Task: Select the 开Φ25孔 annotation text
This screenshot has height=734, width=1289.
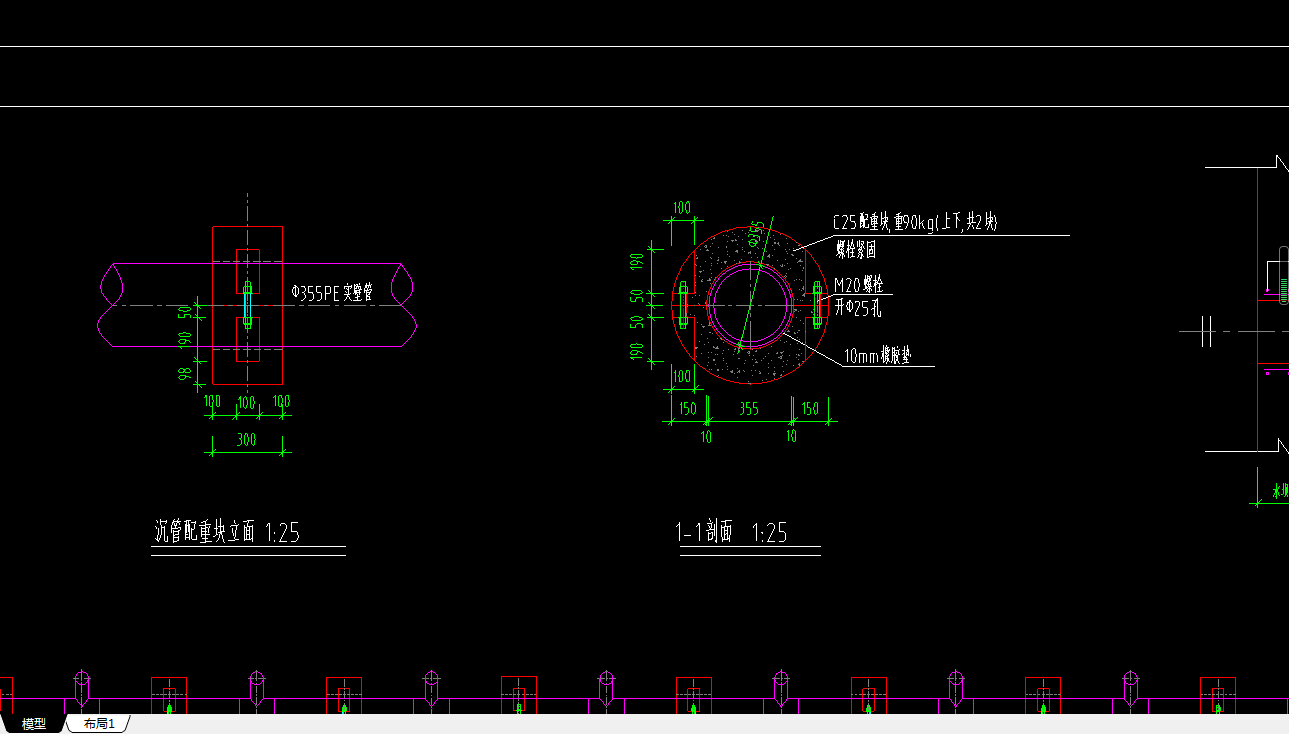Action: pos(858,309)
